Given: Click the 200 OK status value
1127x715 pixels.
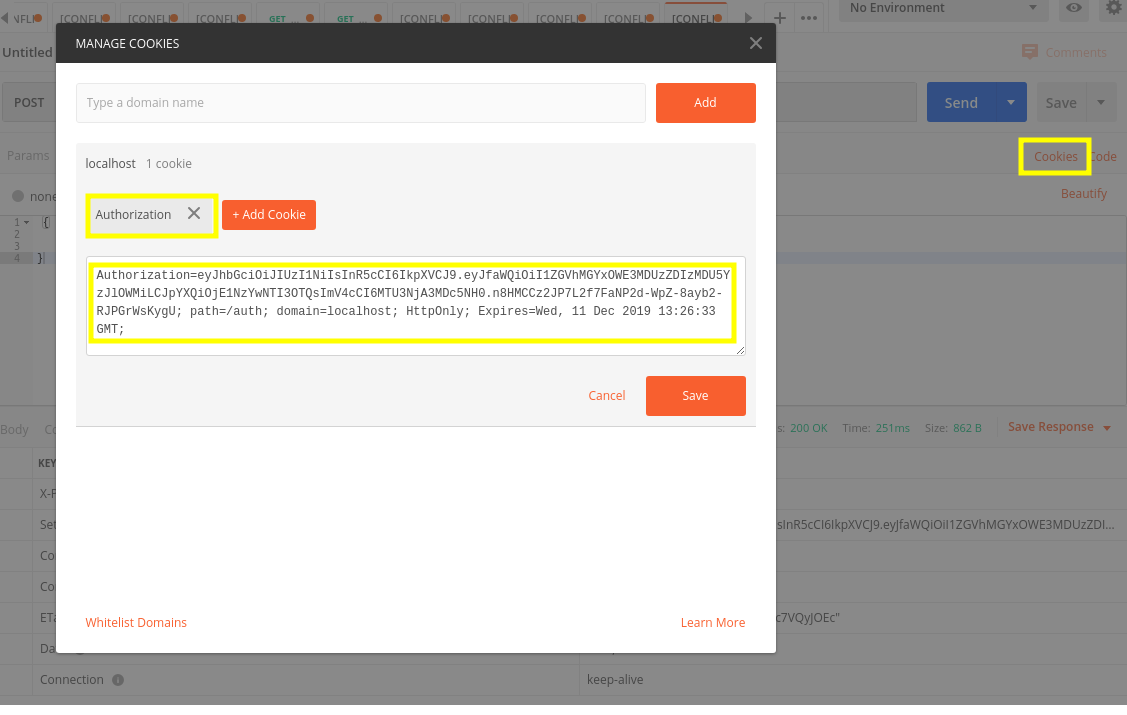Looking at the screenshot, I should point(809,428).
